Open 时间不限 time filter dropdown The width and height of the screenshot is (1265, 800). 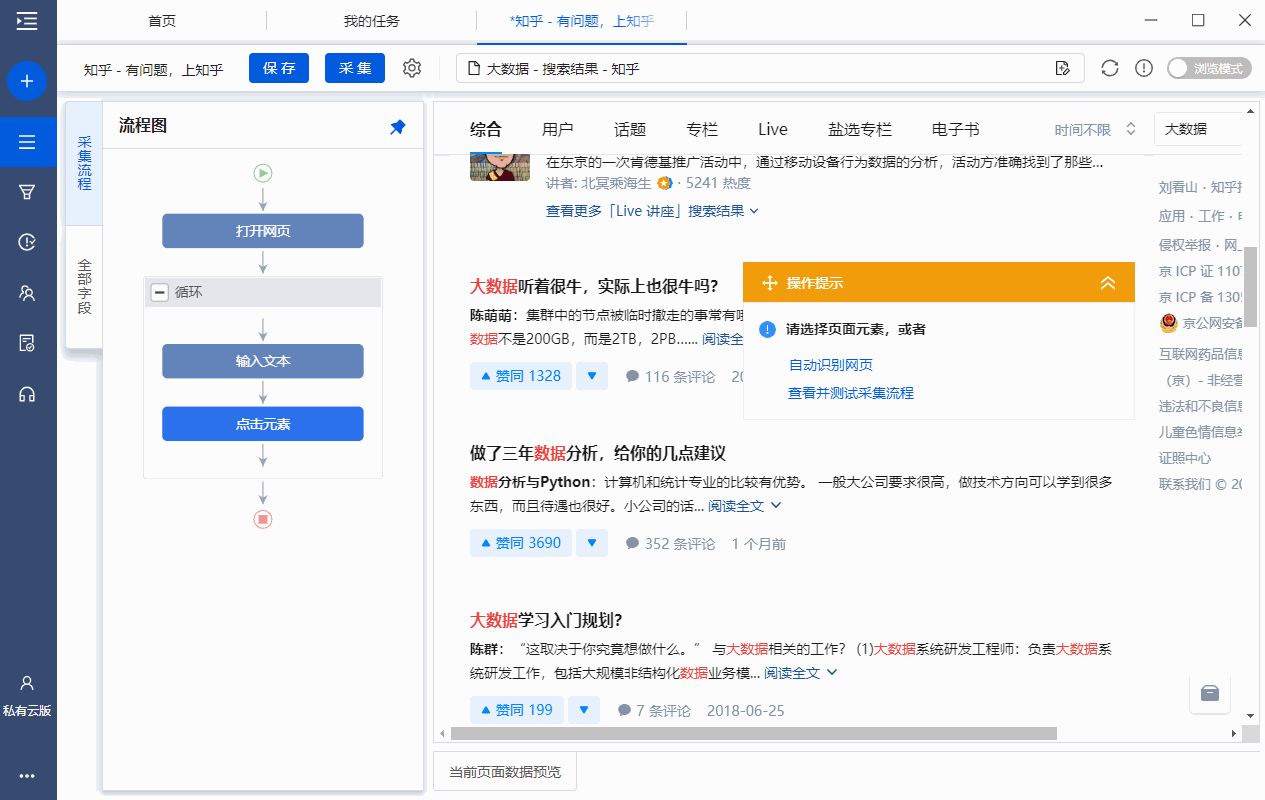click(x=1096, y=129)
